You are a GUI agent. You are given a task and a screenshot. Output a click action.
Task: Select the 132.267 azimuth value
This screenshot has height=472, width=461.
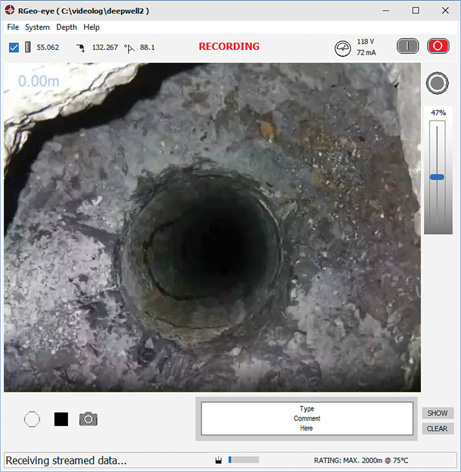pos(105,47)
